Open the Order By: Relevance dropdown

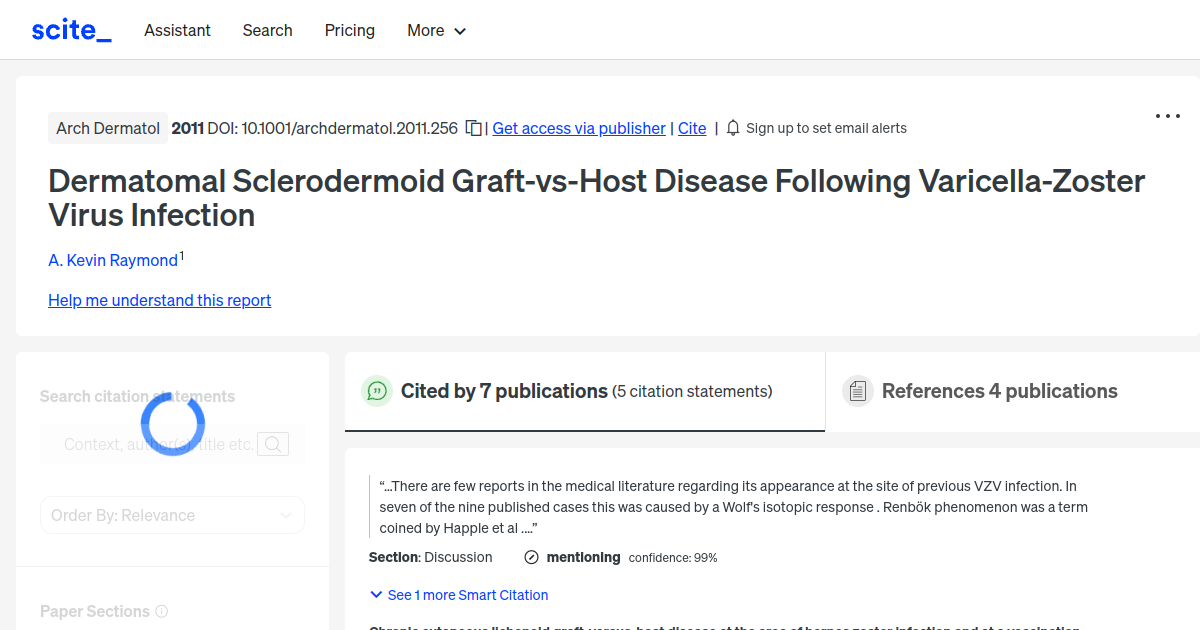[x=172, y=515]
